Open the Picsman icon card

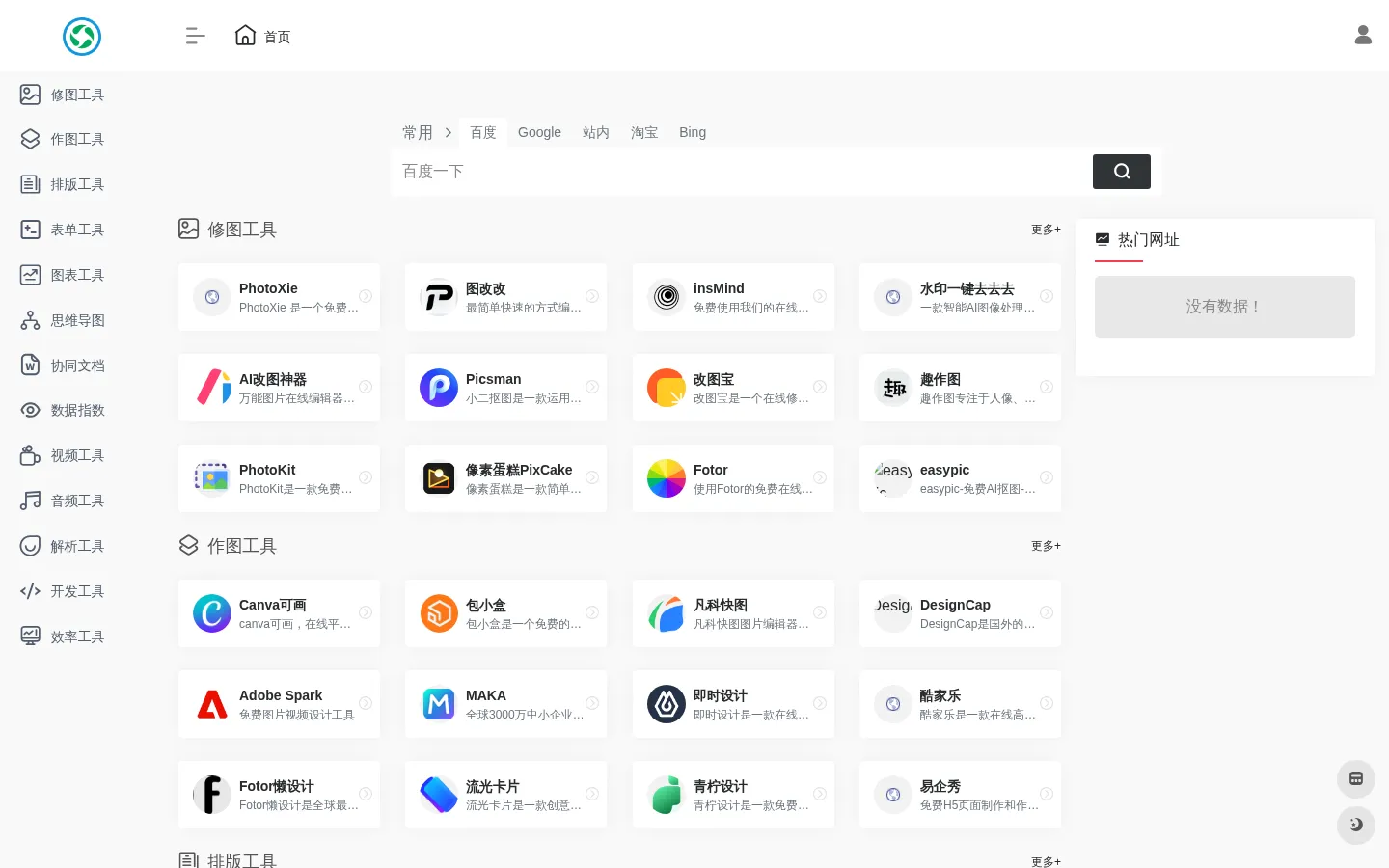(439, 388)
